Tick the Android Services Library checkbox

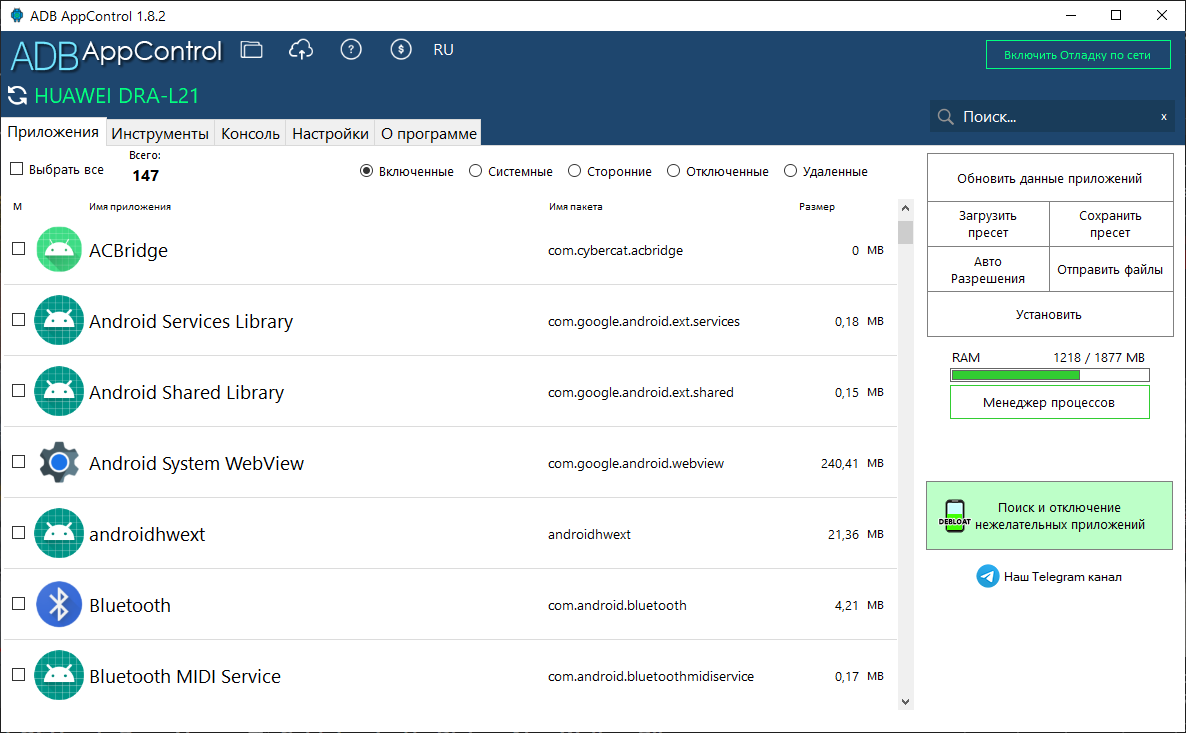tap(19, 319)
